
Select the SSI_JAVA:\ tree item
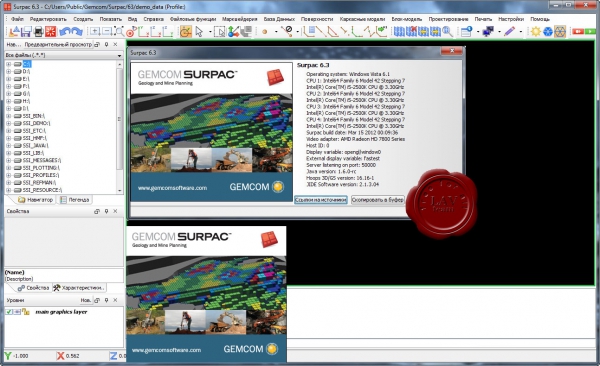click(35, 145)
